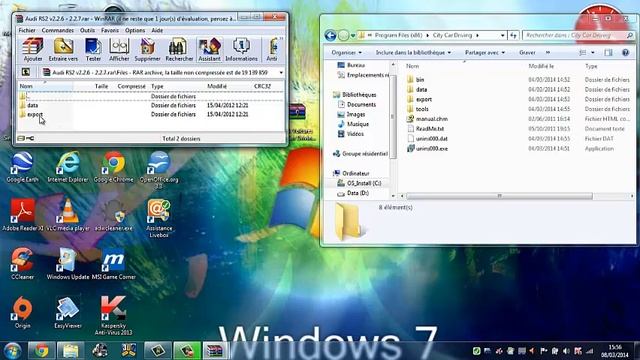This screenshot has width=640, height=360.
Task: Open the Favoris menu in WinRAR
Action: [110, 31]
